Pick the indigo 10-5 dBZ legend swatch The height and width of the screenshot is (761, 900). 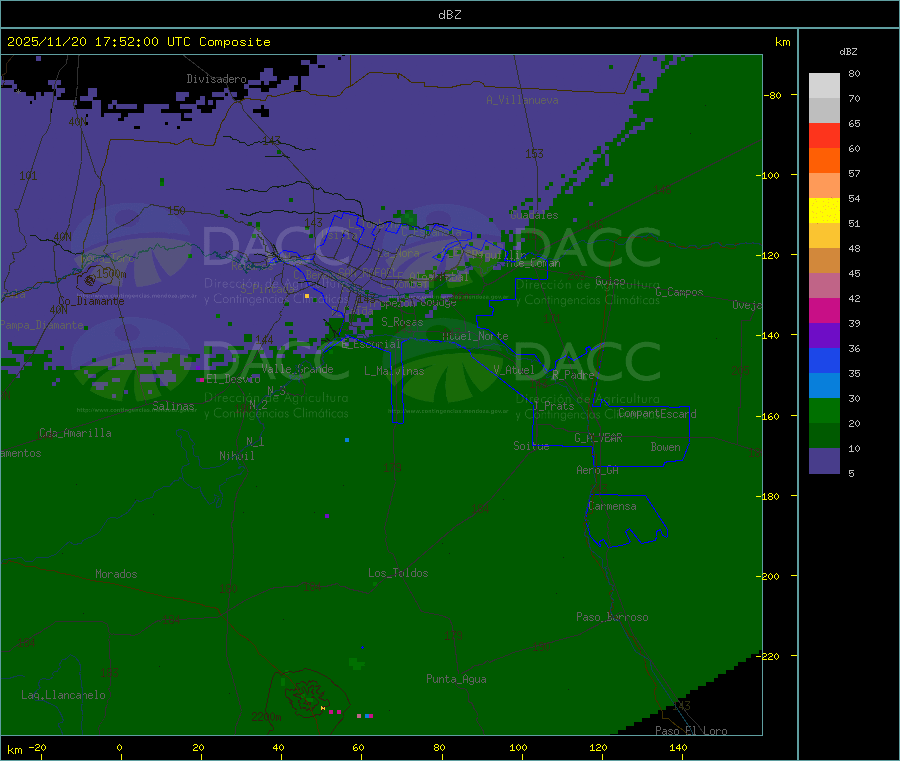coord(824,461)
